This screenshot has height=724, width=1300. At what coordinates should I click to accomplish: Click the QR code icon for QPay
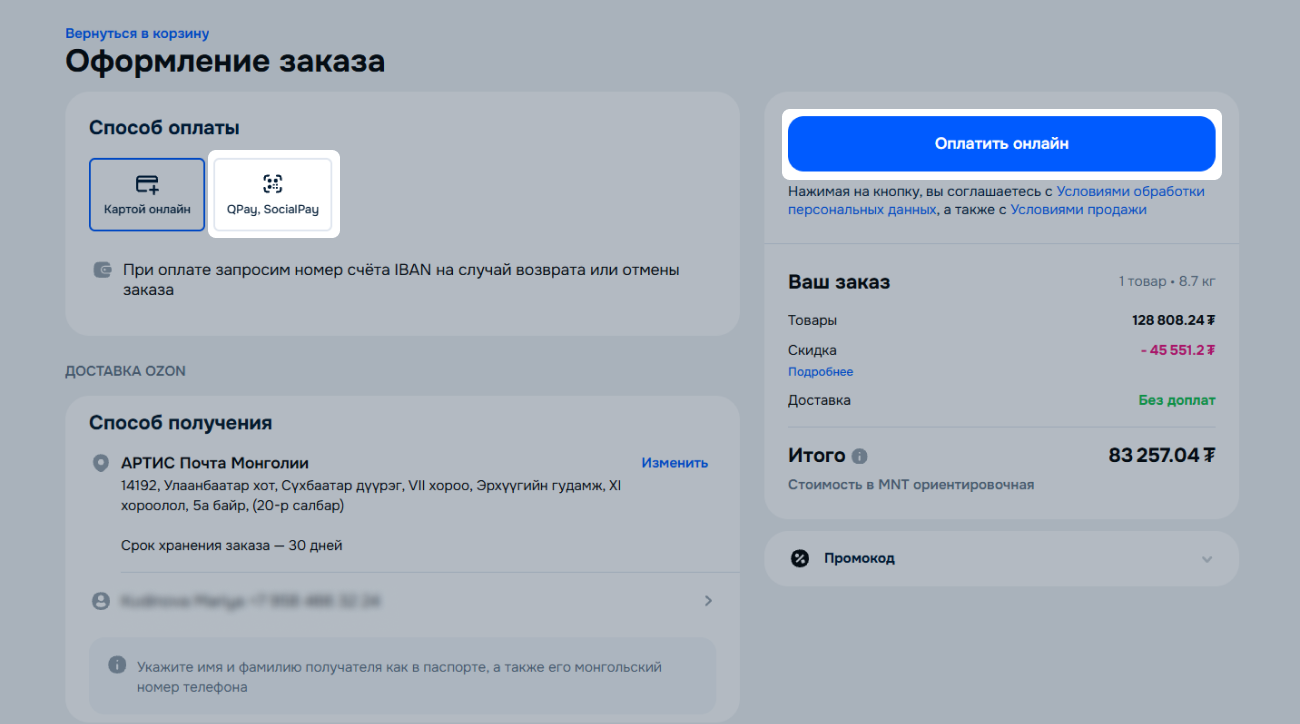coord(273,183)
